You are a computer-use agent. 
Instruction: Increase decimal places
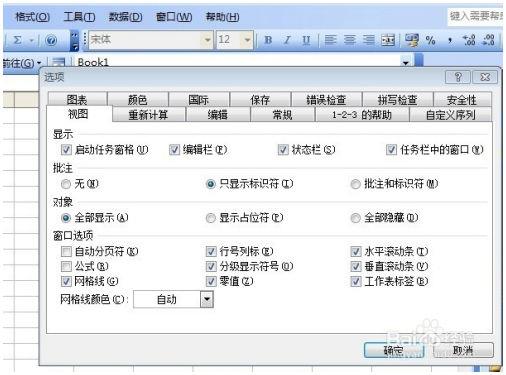point(469,40)
